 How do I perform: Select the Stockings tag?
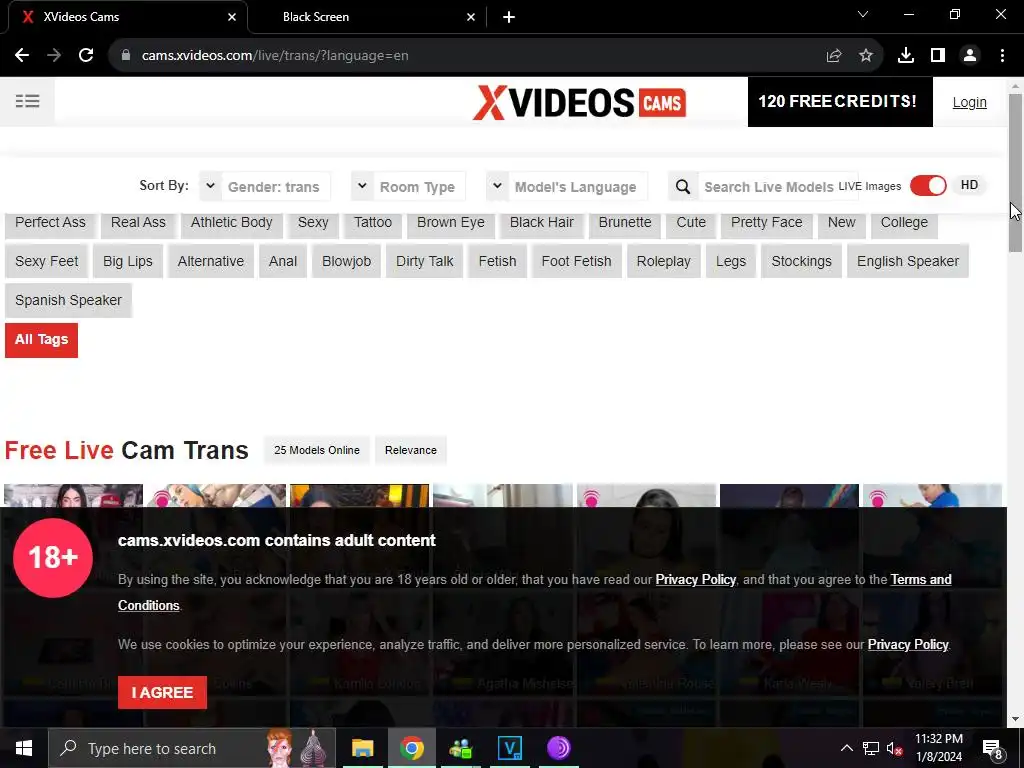pos(801,261)
